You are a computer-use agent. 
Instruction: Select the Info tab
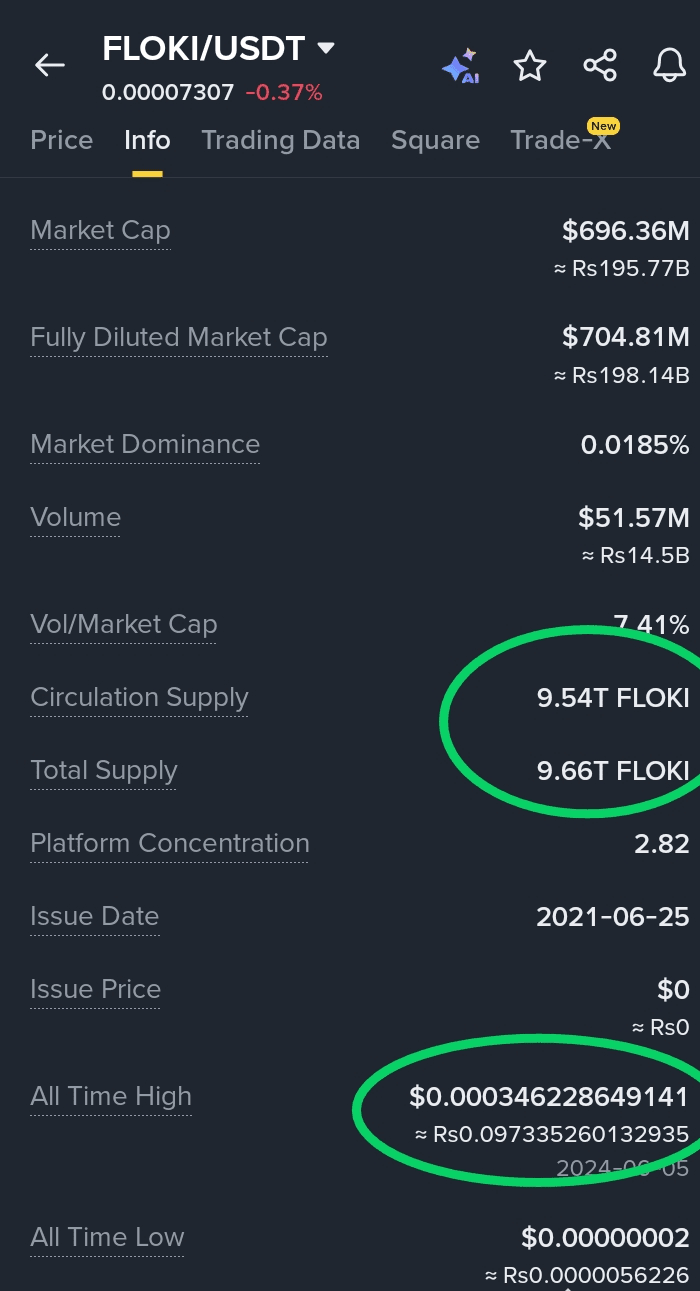147,140
